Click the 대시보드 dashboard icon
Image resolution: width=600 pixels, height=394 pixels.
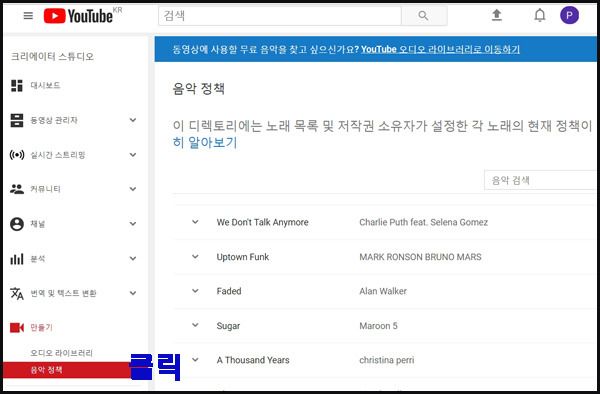coord(16,86)
